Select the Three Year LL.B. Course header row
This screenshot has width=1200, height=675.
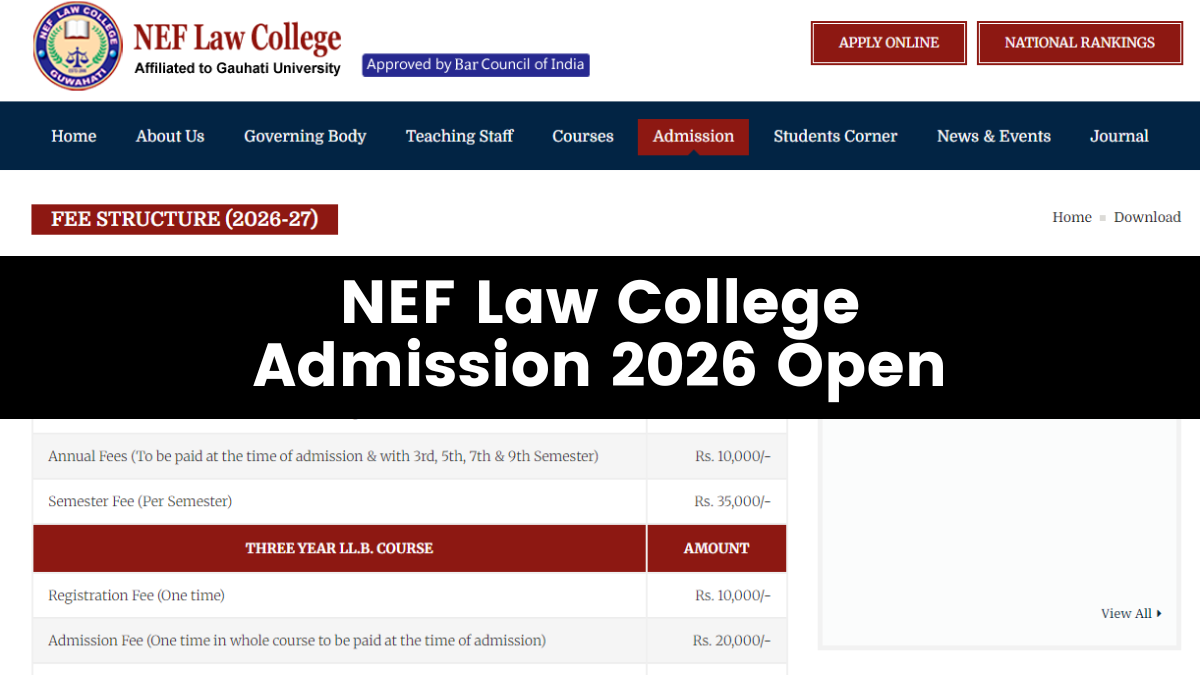pos(410,548)
